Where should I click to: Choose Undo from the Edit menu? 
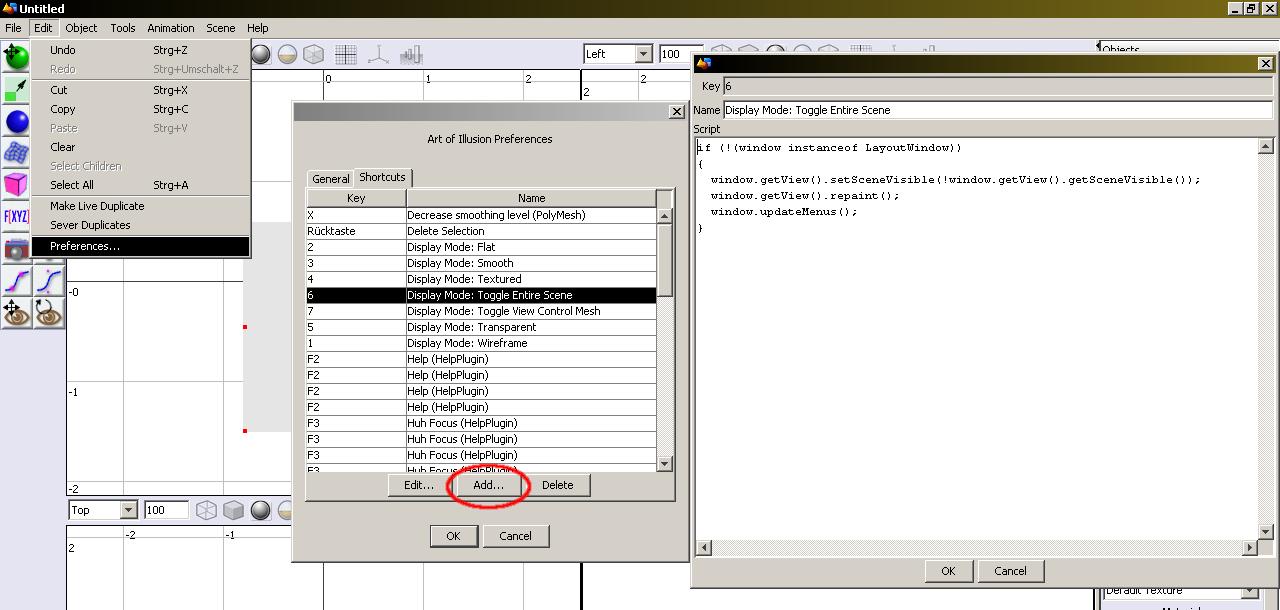point(141,50)
